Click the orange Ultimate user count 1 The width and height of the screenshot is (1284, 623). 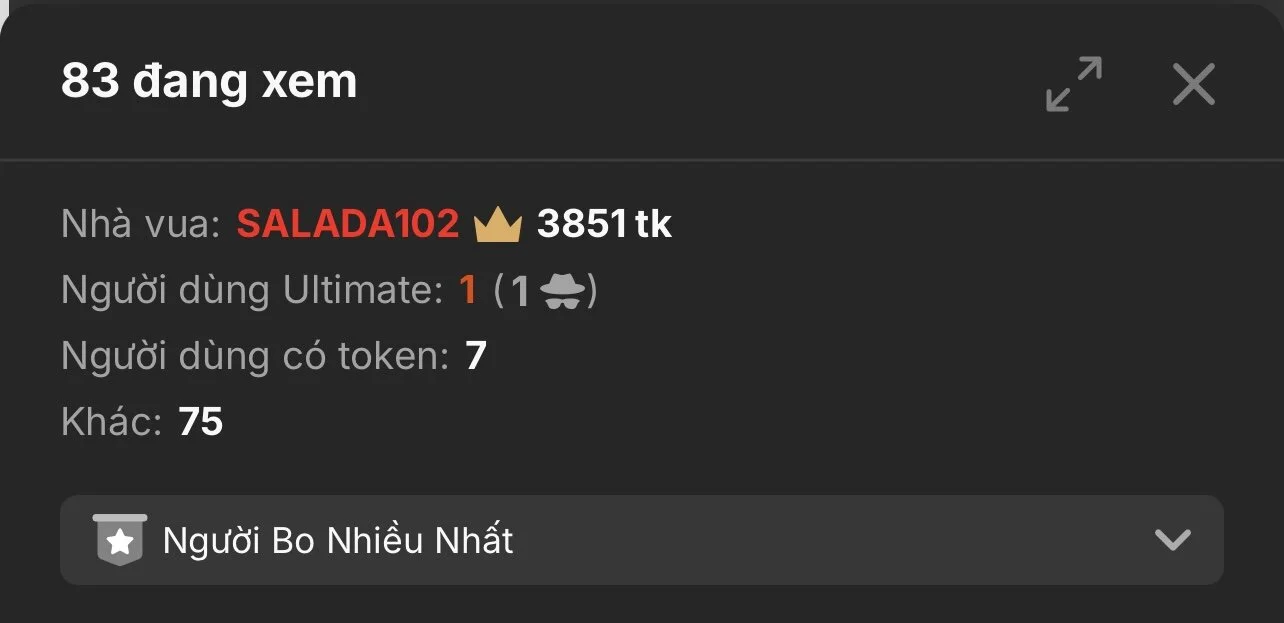pyautogui.click(x=467, y=290)
